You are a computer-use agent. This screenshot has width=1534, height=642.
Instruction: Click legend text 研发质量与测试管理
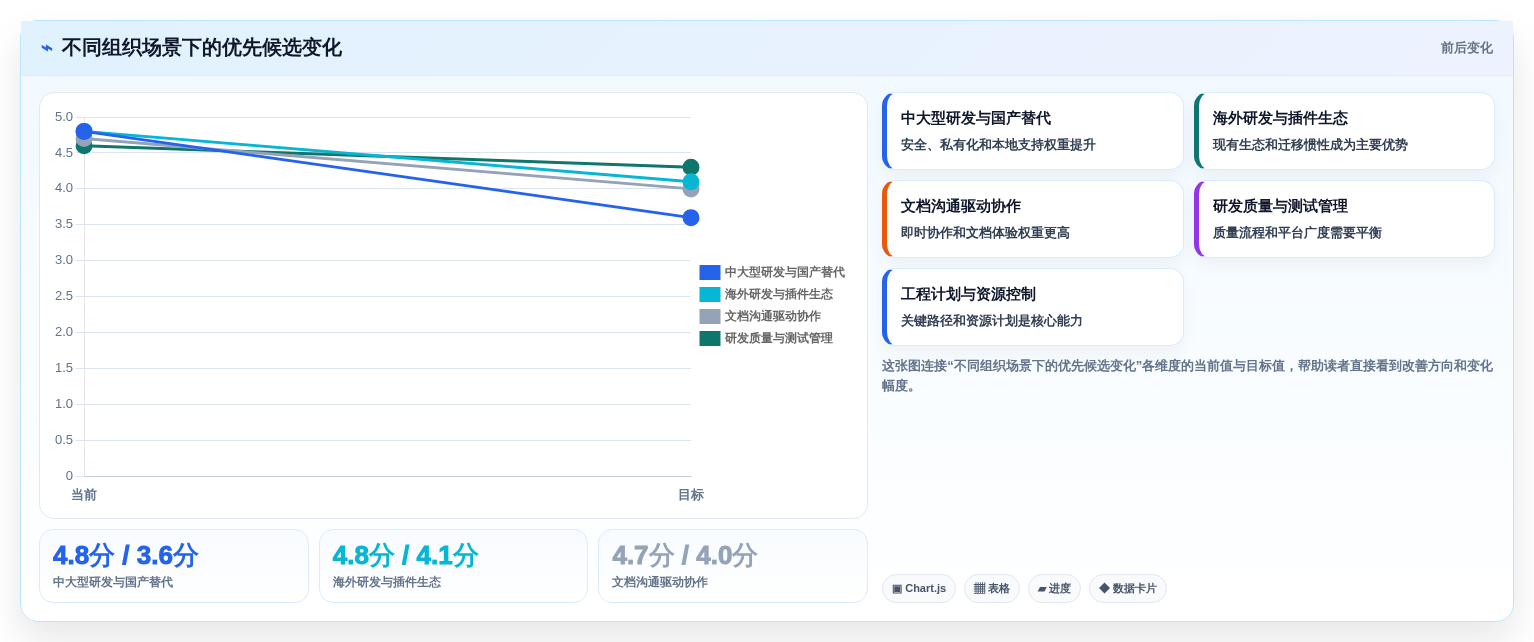pyautogui.click(x=779, y=338)
